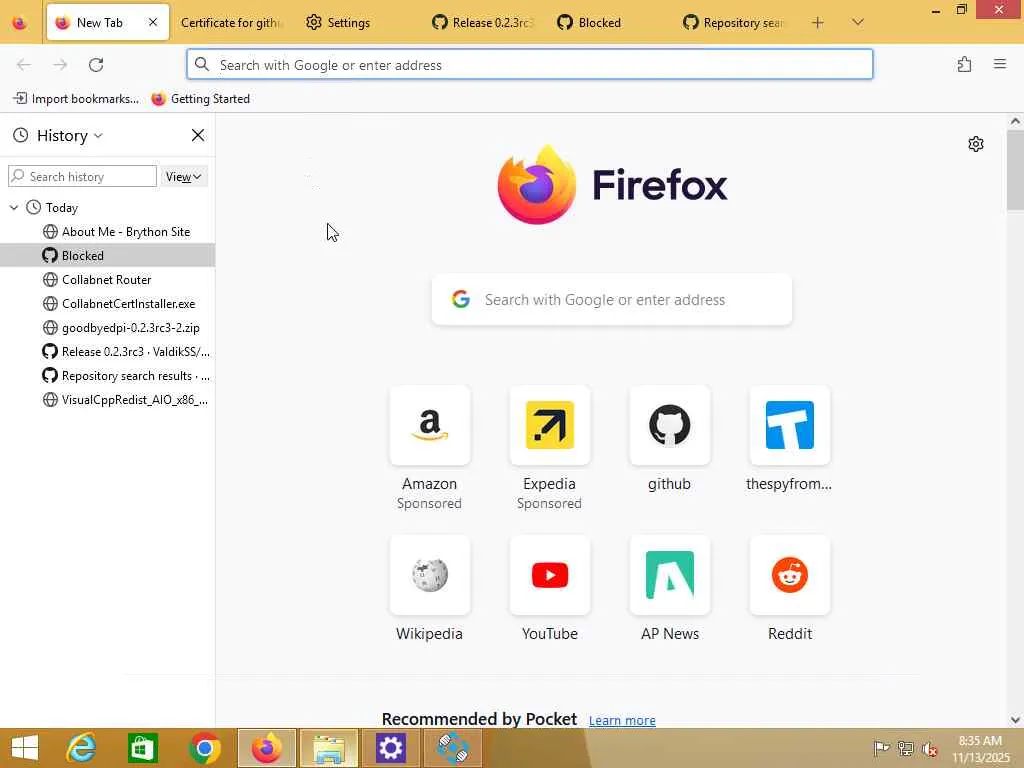Open a new tab with plus button
1024x768 pixels.
(817, 23)
